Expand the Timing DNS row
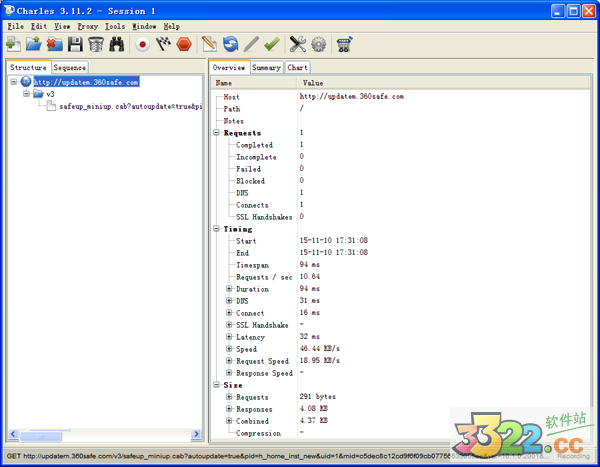600x467 pixels. click(229, 300)
